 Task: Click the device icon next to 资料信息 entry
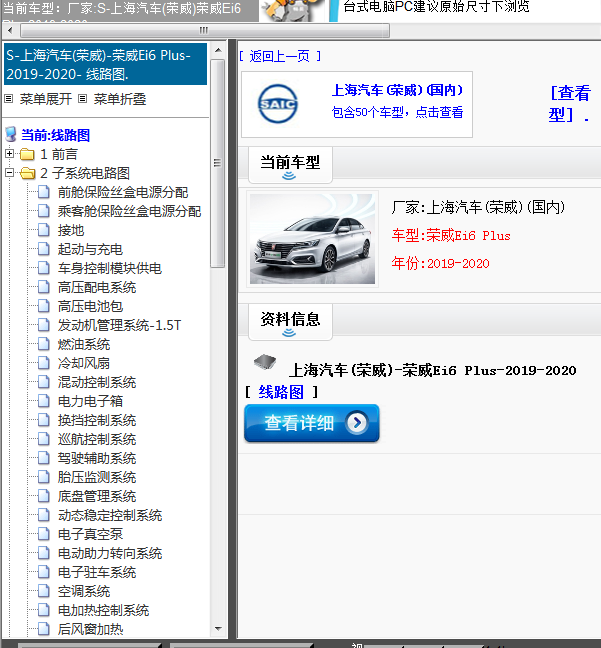pyautogui.click(x=265, y=362)
